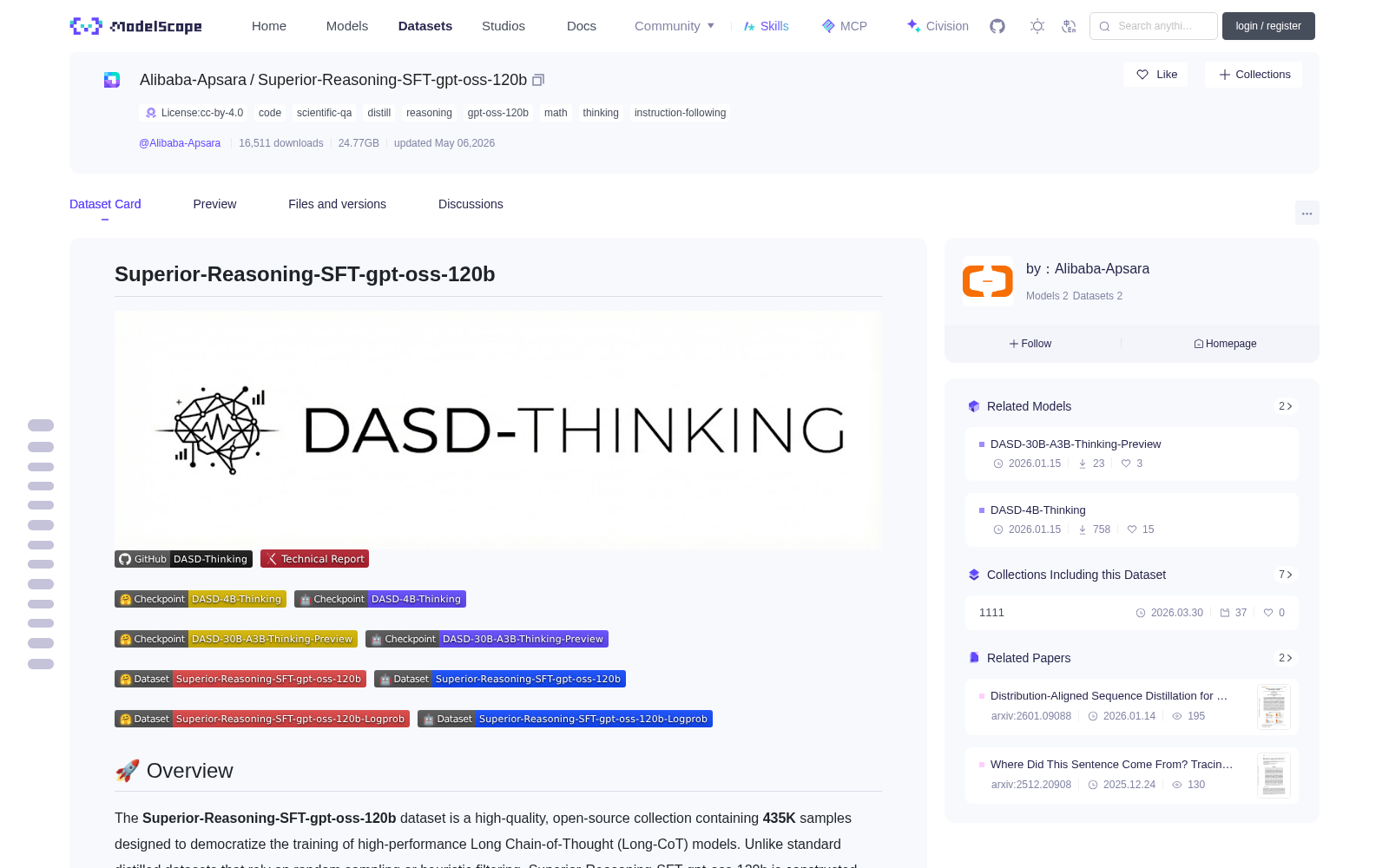The width and height of the screenshot is (1389, 868).
Task: Click thumbnail of arxiv:2512.20908 paper
Action: click(1274, 775)
